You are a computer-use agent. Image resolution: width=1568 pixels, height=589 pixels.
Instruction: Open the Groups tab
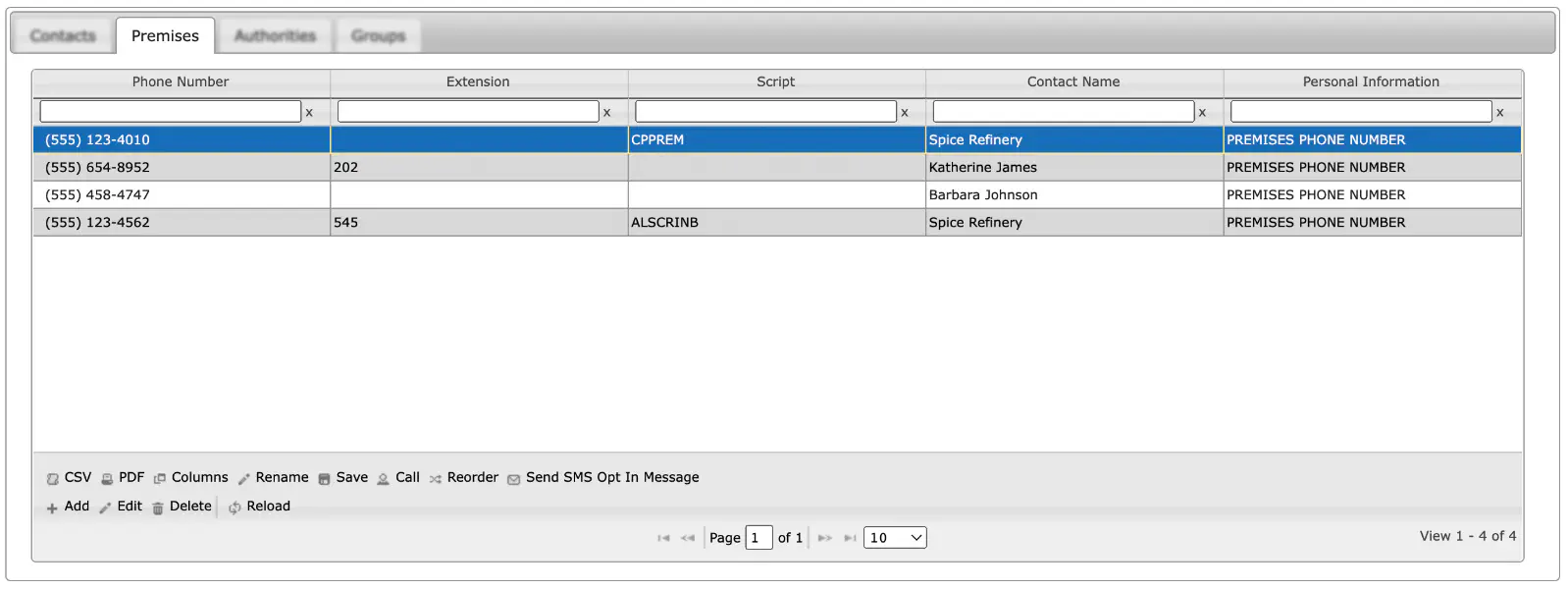378,36
